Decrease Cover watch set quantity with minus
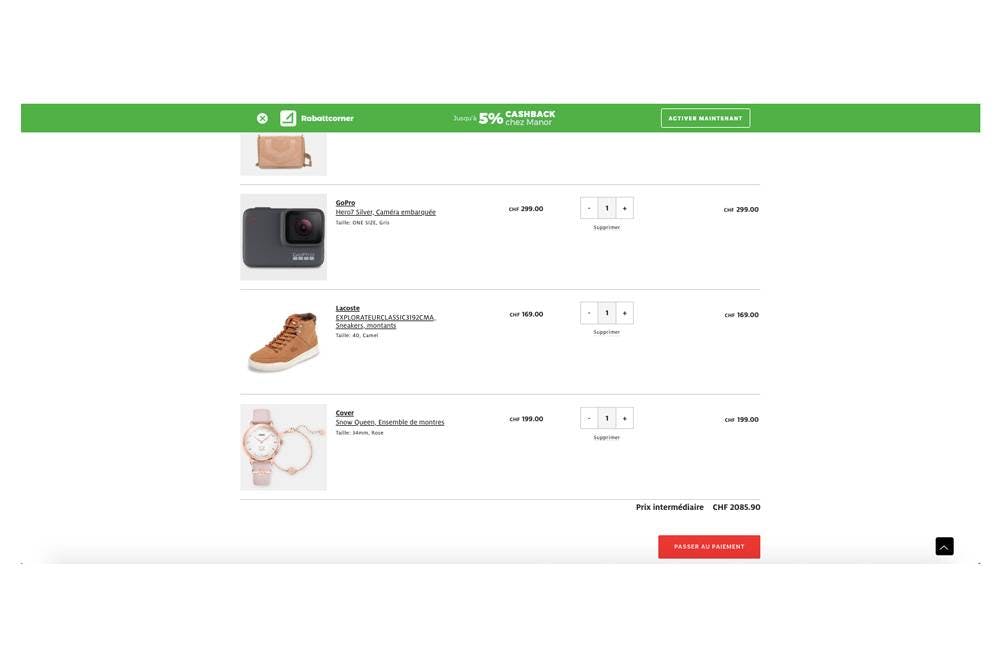Screen dimensions: 1000x667 pyautogui.click(x=589, y=418)
